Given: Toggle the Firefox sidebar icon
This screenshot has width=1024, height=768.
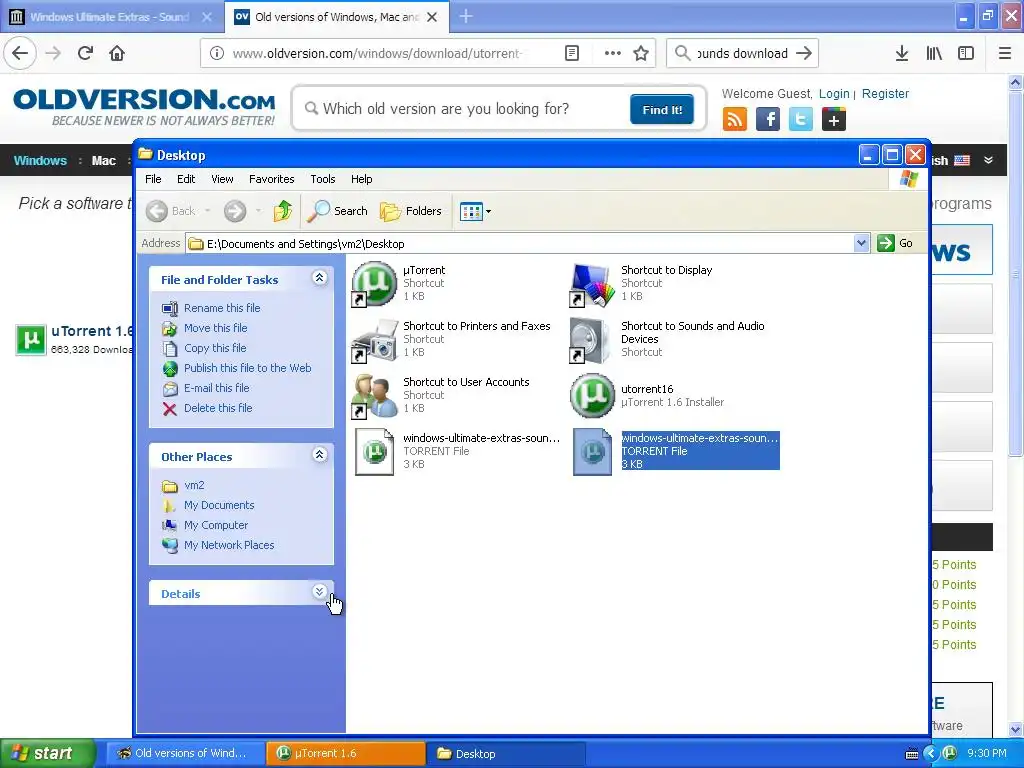Looking at the screenshot, I should point(966,54).
